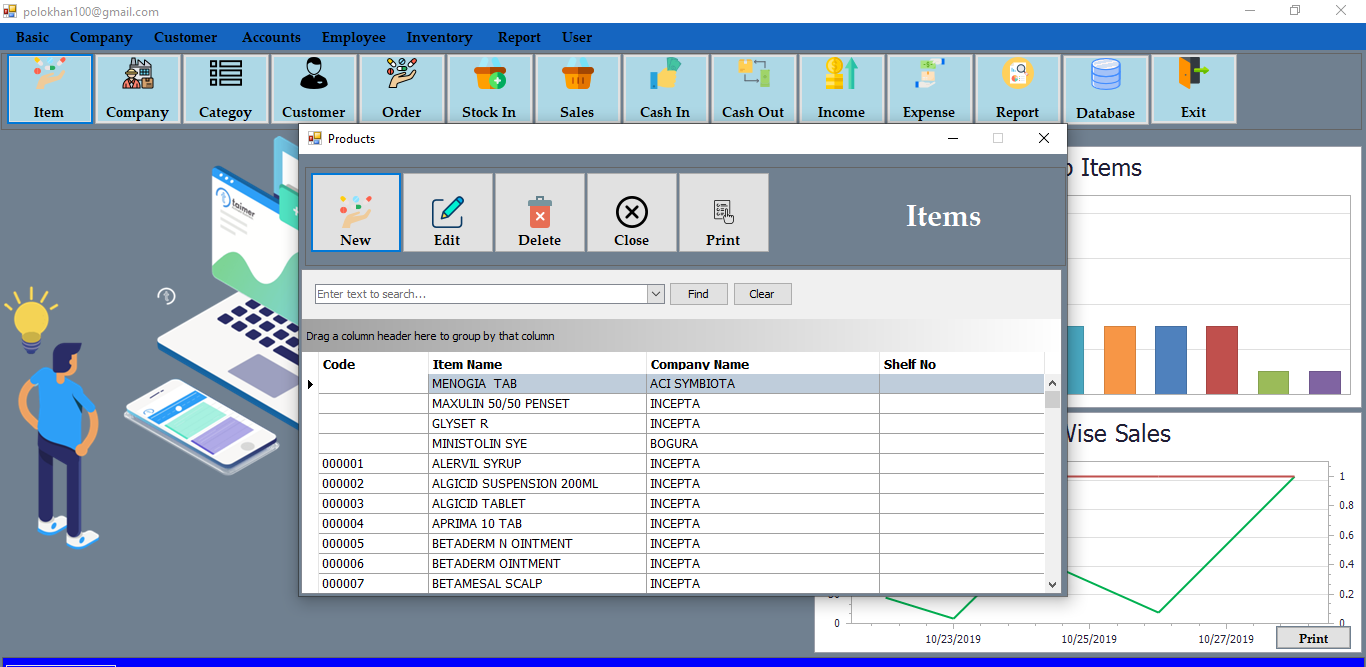Select the MINISTOLIN SYE row

(x=681, y=444)
